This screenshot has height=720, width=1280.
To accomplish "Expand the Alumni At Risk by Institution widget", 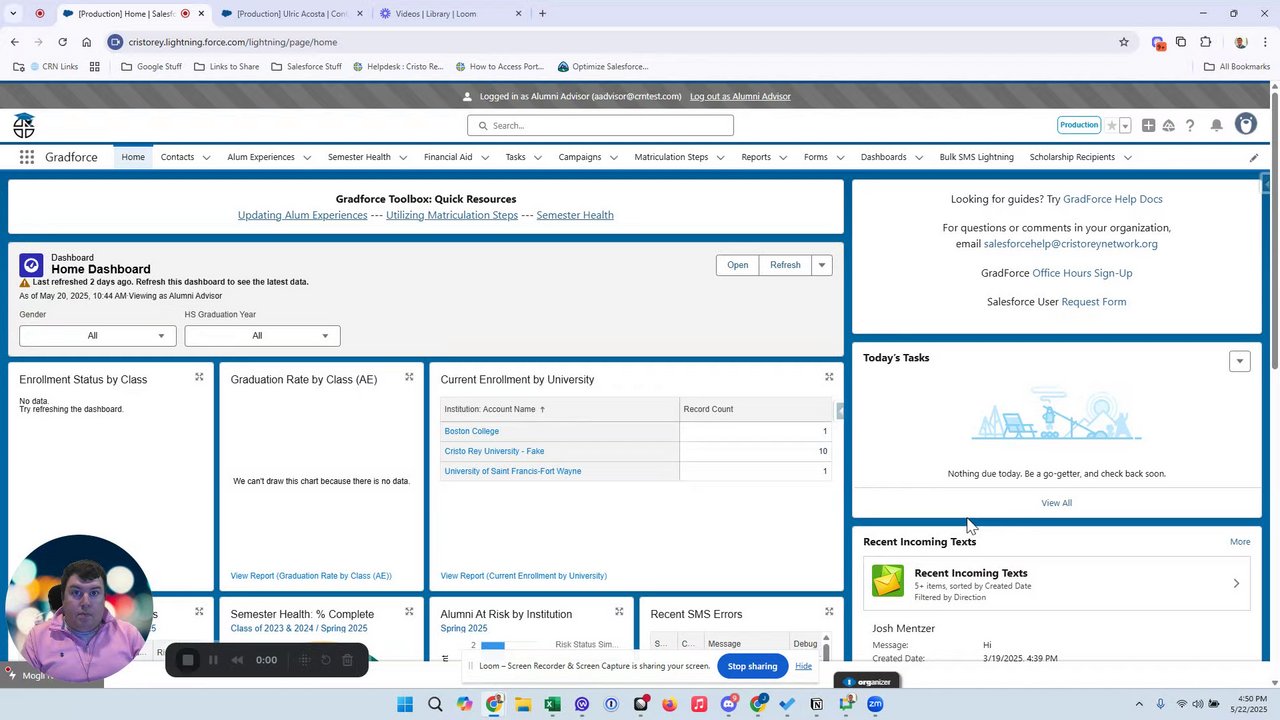I will 619,611.
